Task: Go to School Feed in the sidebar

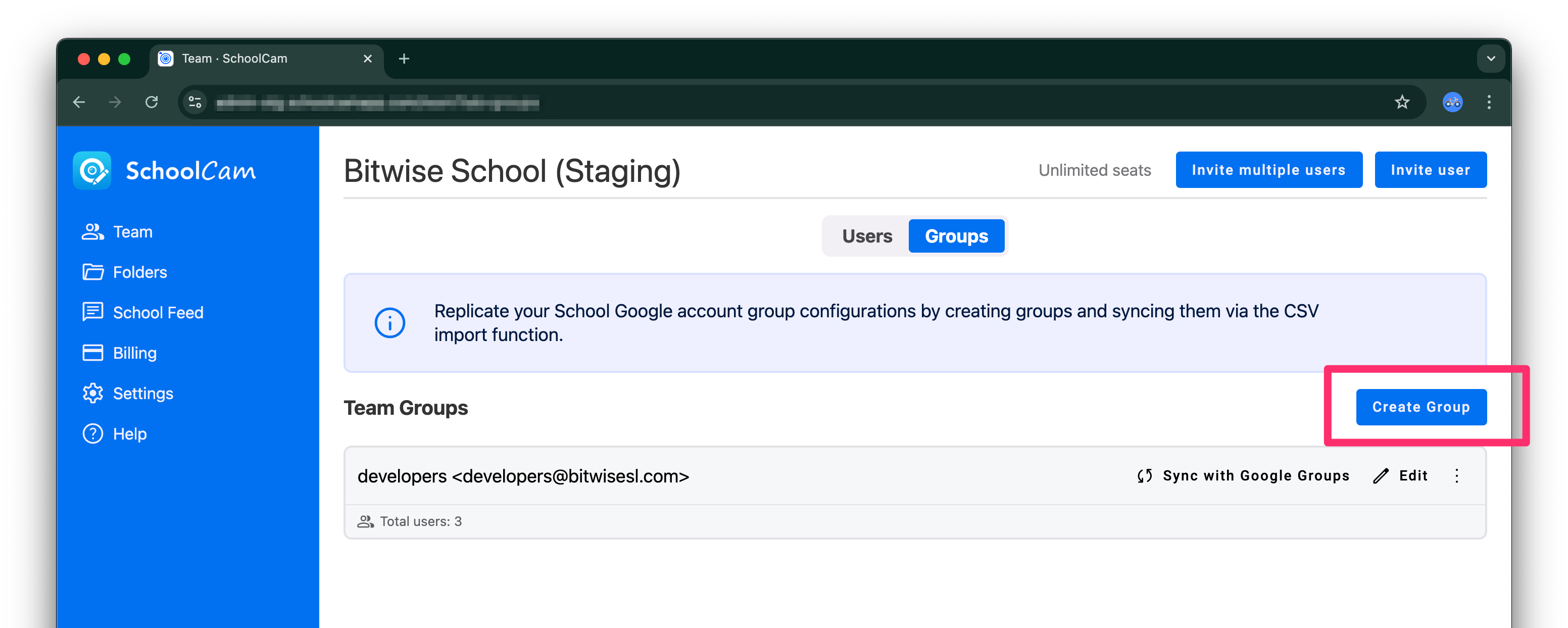Action: pos(142,312)
